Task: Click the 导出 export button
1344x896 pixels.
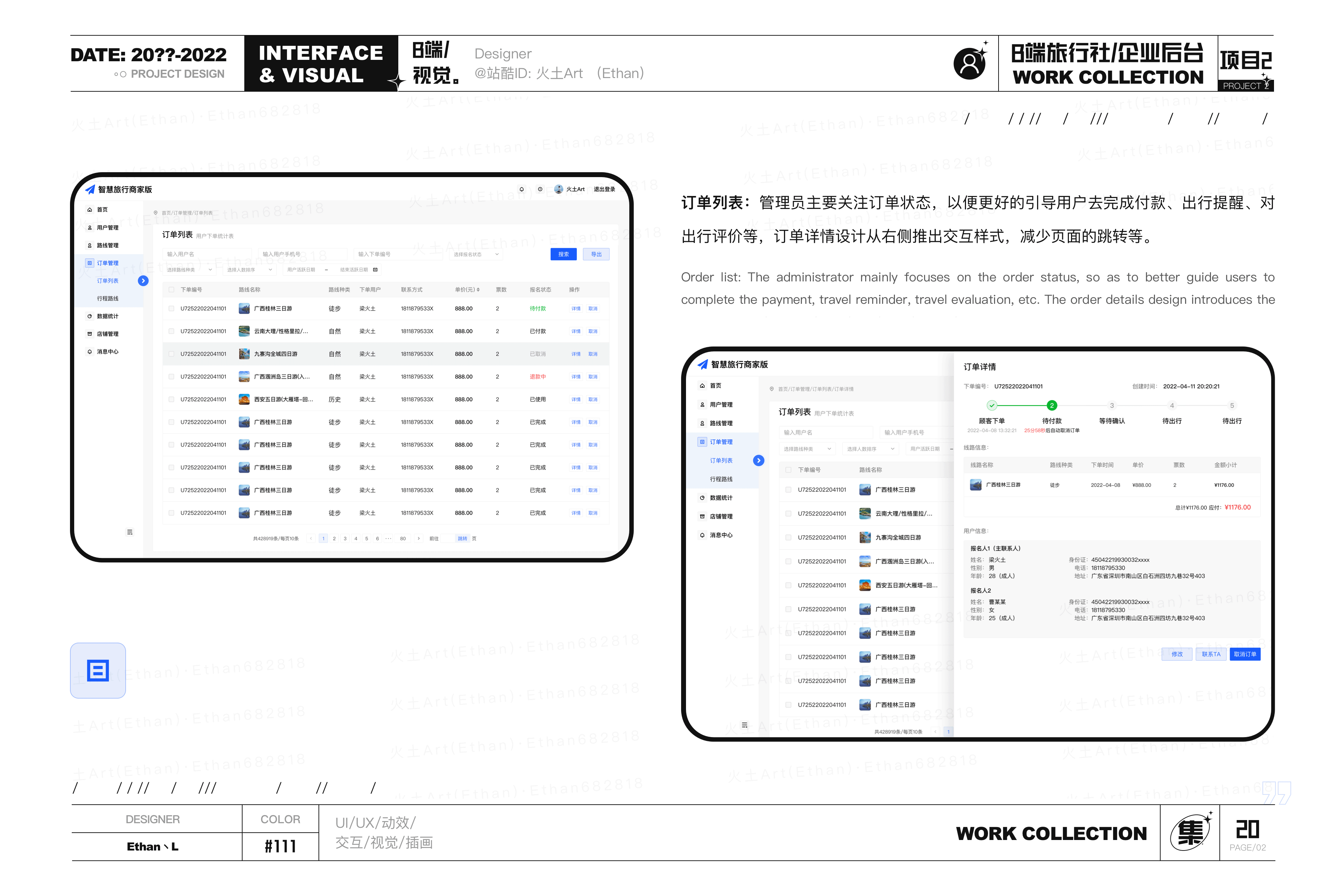Action: tap(596, 254)
